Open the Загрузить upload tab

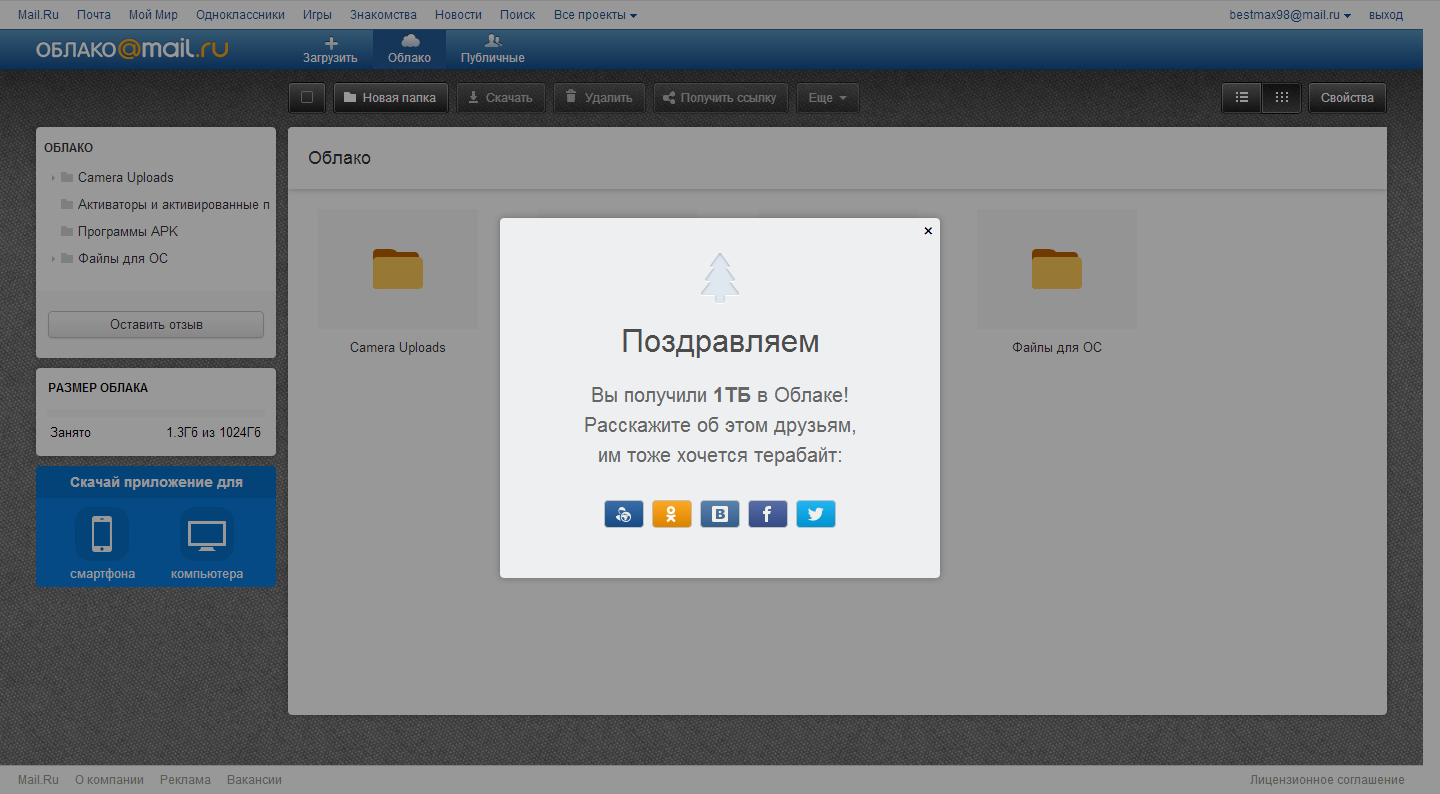331,50
